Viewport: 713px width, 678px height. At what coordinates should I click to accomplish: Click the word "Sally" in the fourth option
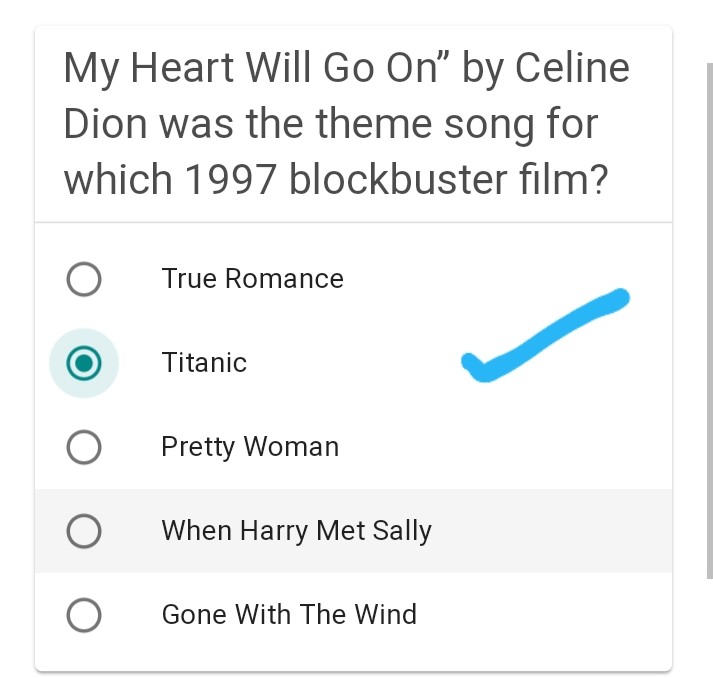point(402,531)
